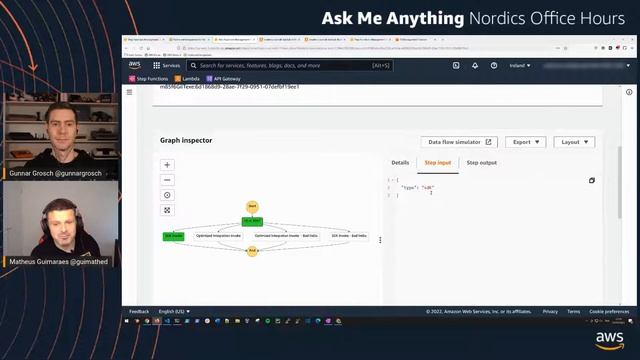640x360 pixels.
Task: Open Cookie preferences
Action: [x=609, y=311]
